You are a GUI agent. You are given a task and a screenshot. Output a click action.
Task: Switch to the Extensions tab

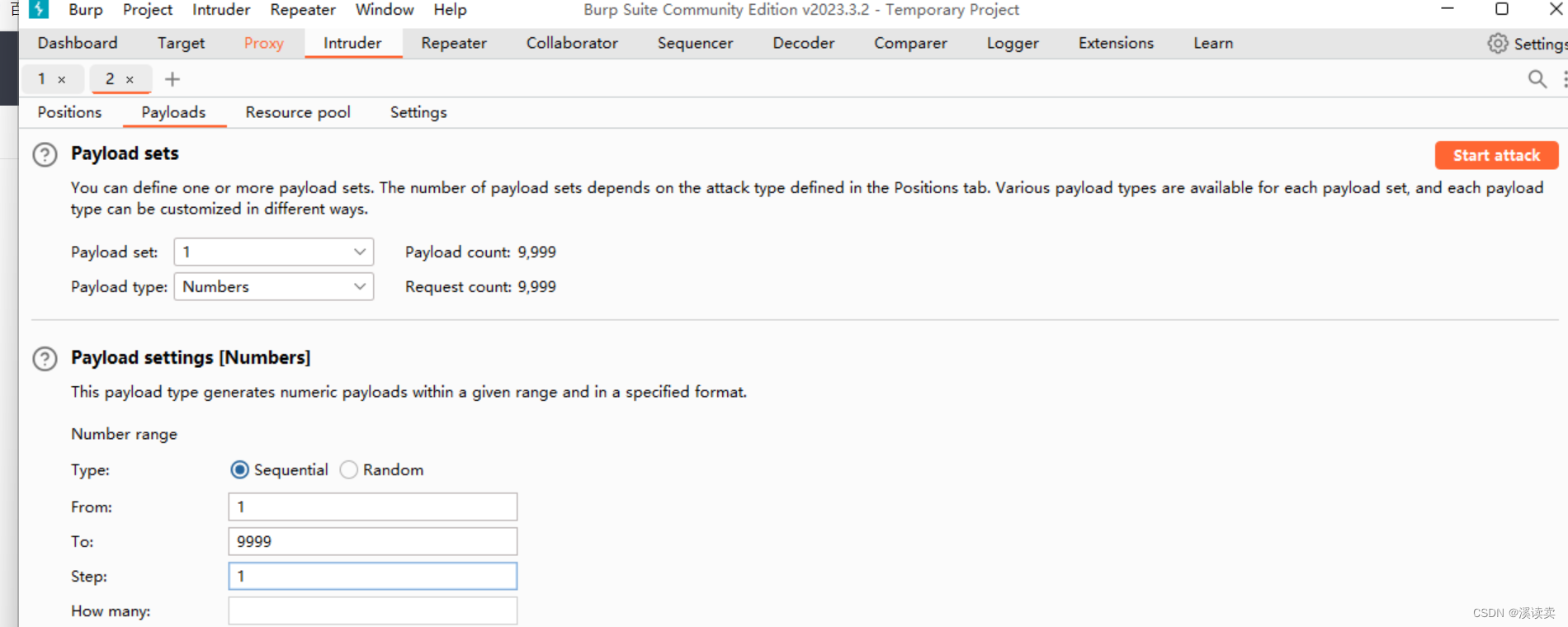[x=1116, y=43]
